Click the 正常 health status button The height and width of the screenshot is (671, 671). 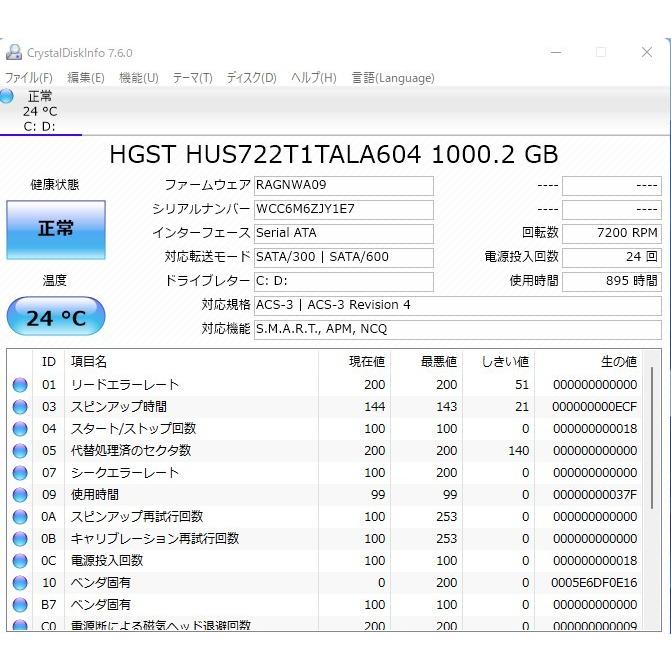[x=56, y=230]
